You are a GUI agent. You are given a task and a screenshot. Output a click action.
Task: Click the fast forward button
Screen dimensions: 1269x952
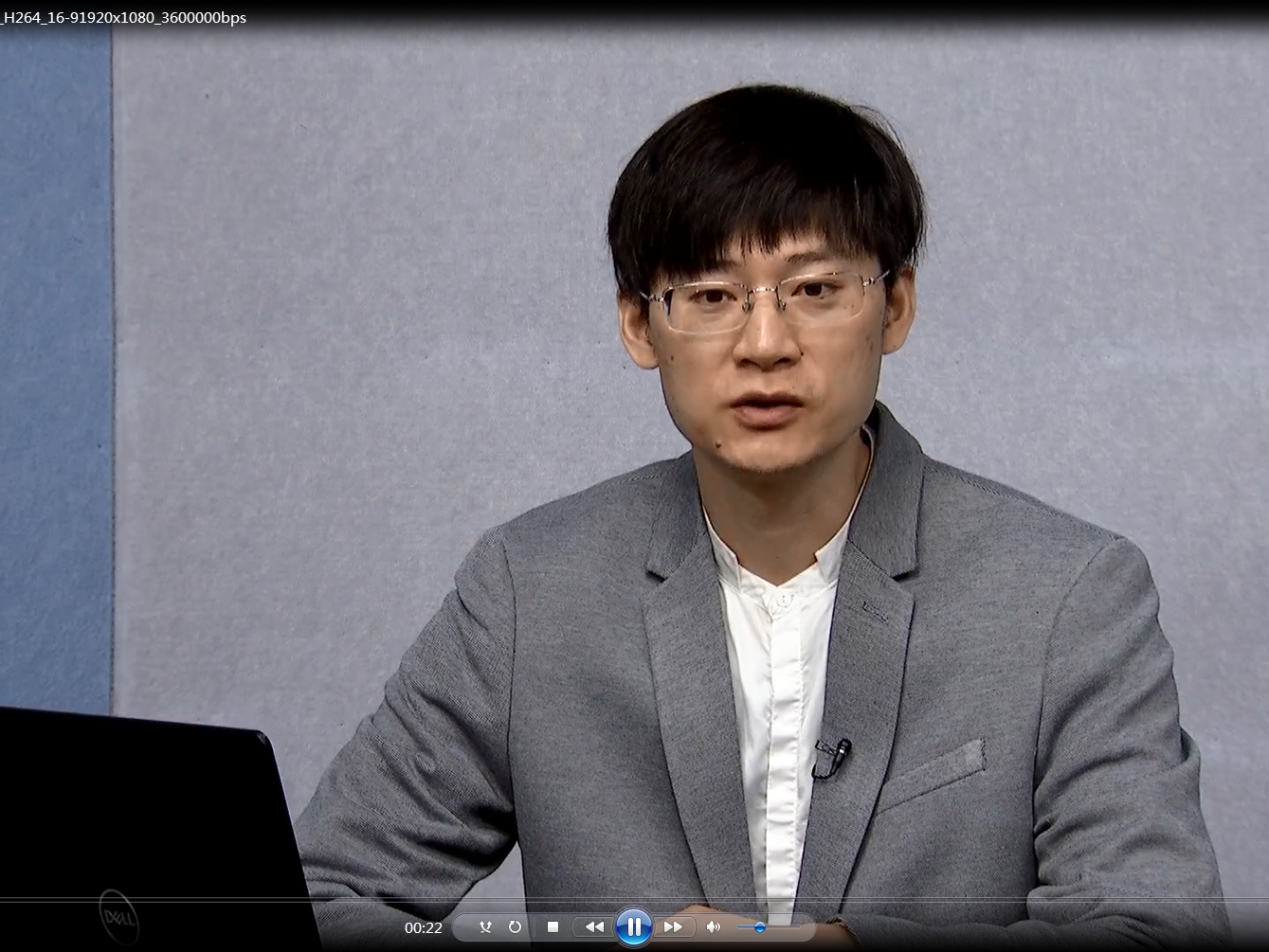tap(673, 926)
